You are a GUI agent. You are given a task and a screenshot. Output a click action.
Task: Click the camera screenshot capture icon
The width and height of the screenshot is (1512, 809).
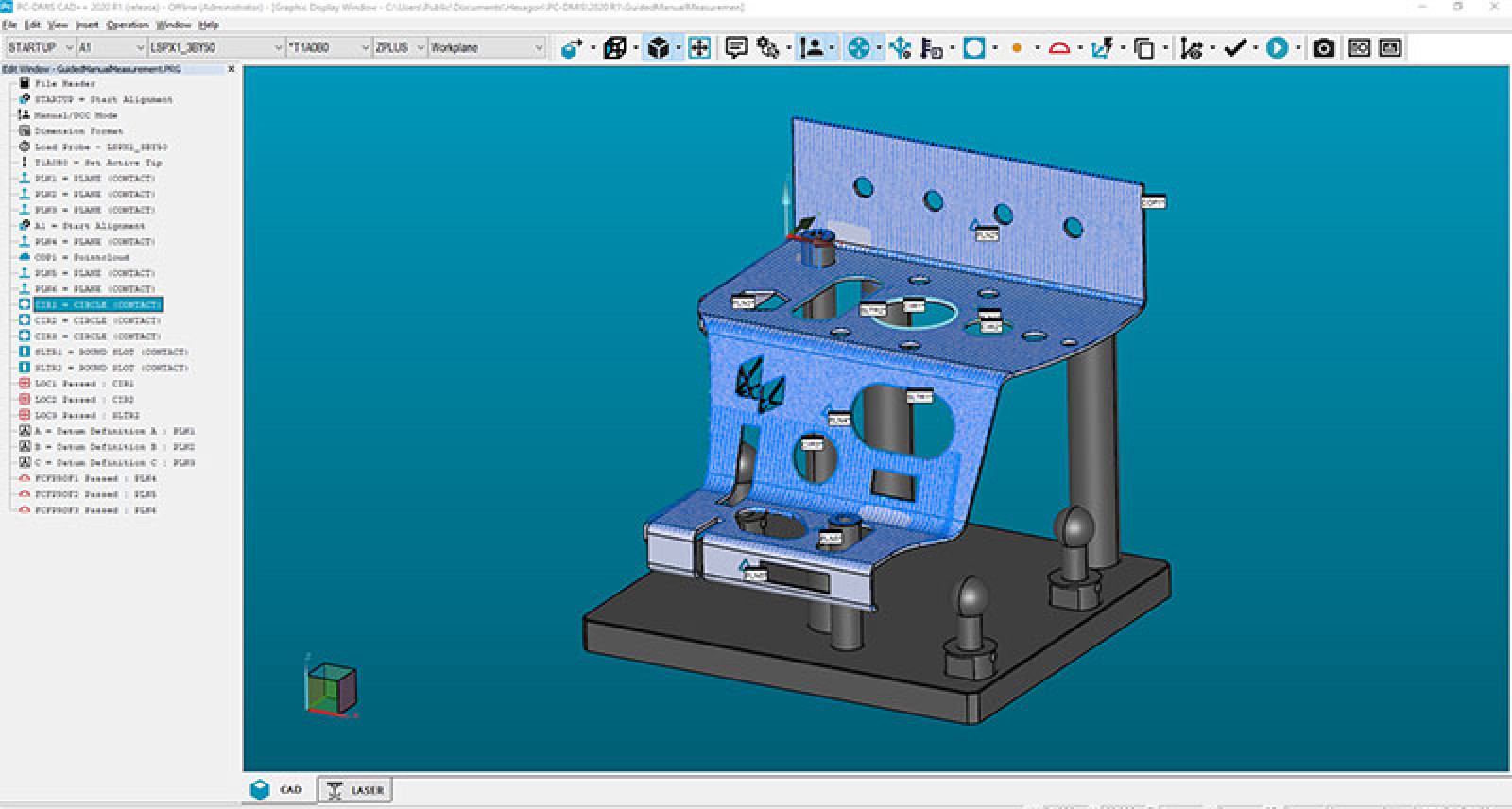coord(1323,48)
